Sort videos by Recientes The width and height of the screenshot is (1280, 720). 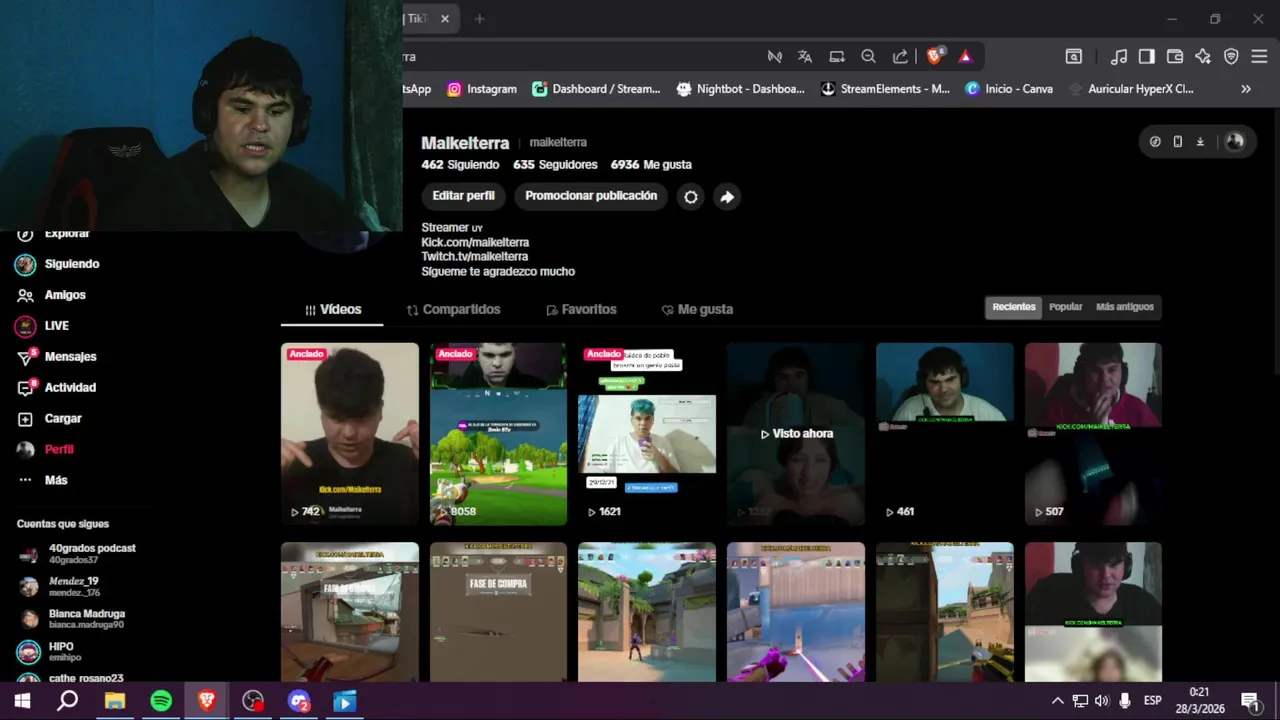coord(1014,307)
